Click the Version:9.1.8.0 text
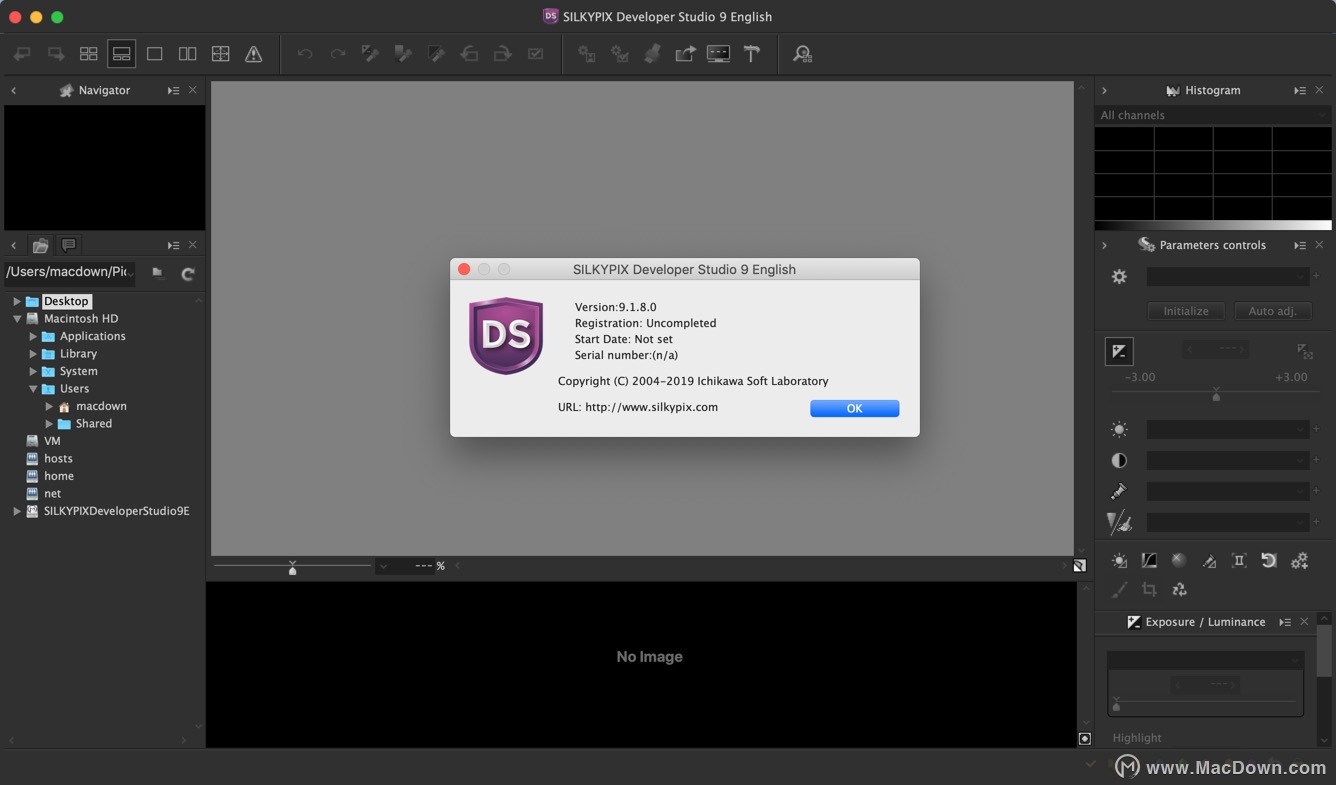1336x785 pixels. (615, 307)
